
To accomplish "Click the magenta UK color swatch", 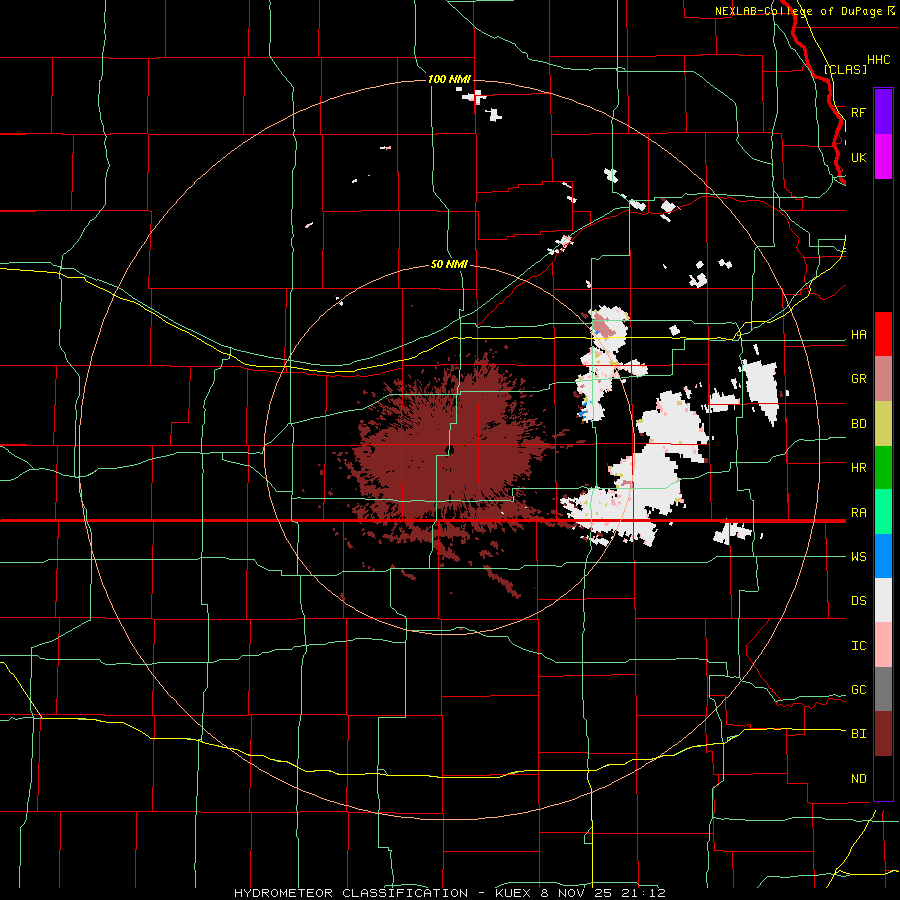I will point(883,157).
